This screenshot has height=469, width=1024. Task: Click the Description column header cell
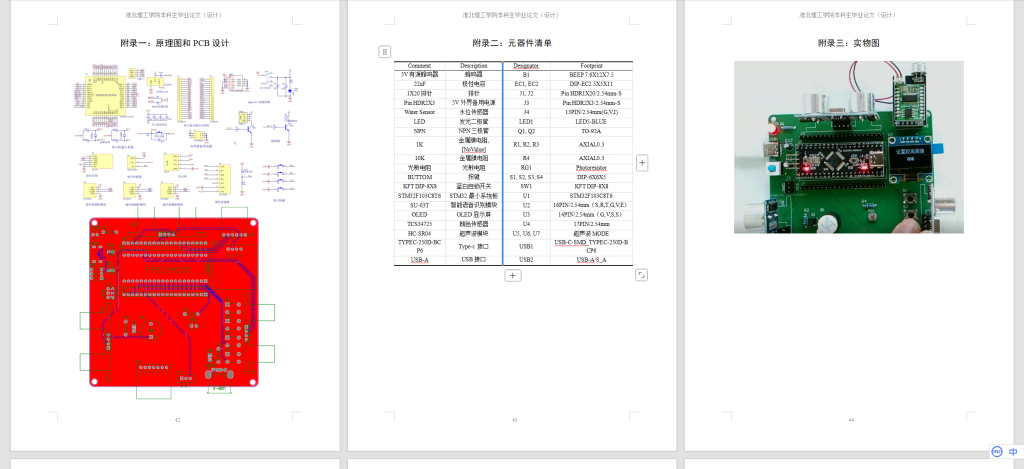473,65
